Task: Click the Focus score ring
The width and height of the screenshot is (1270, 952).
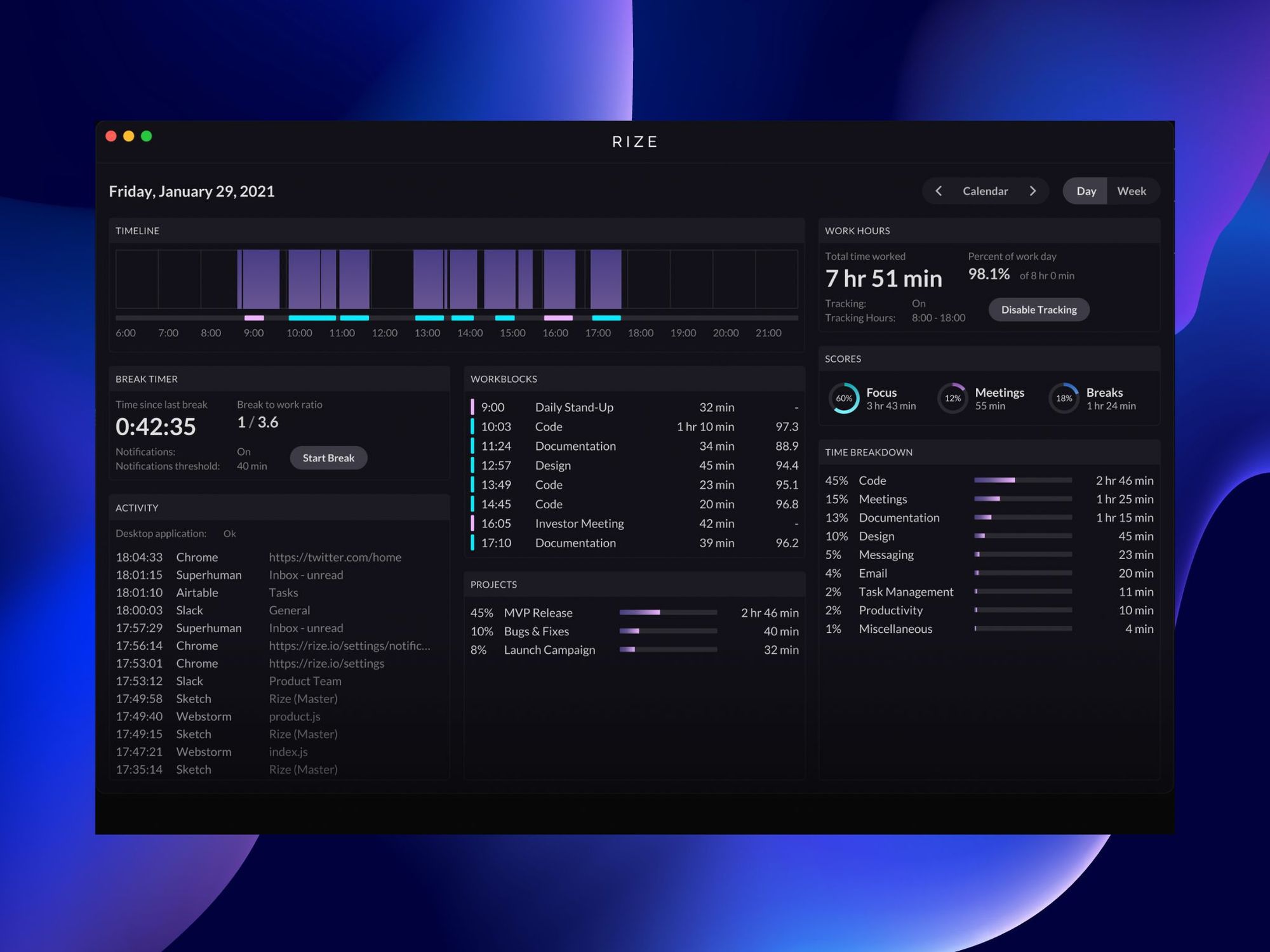Action: click(844, 399)
